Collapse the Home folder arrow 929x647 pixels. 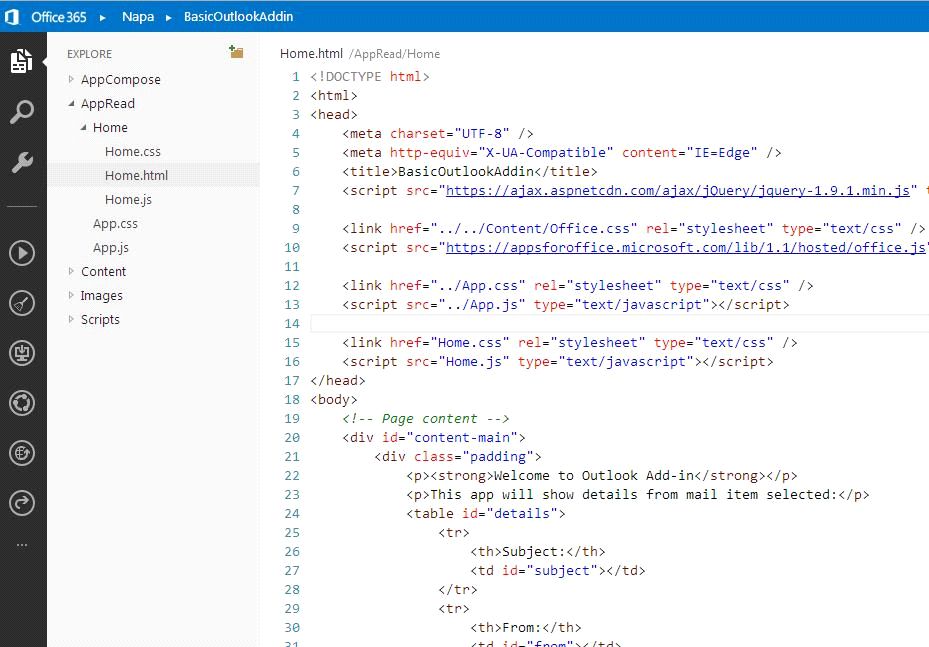[x=84, y=127]
